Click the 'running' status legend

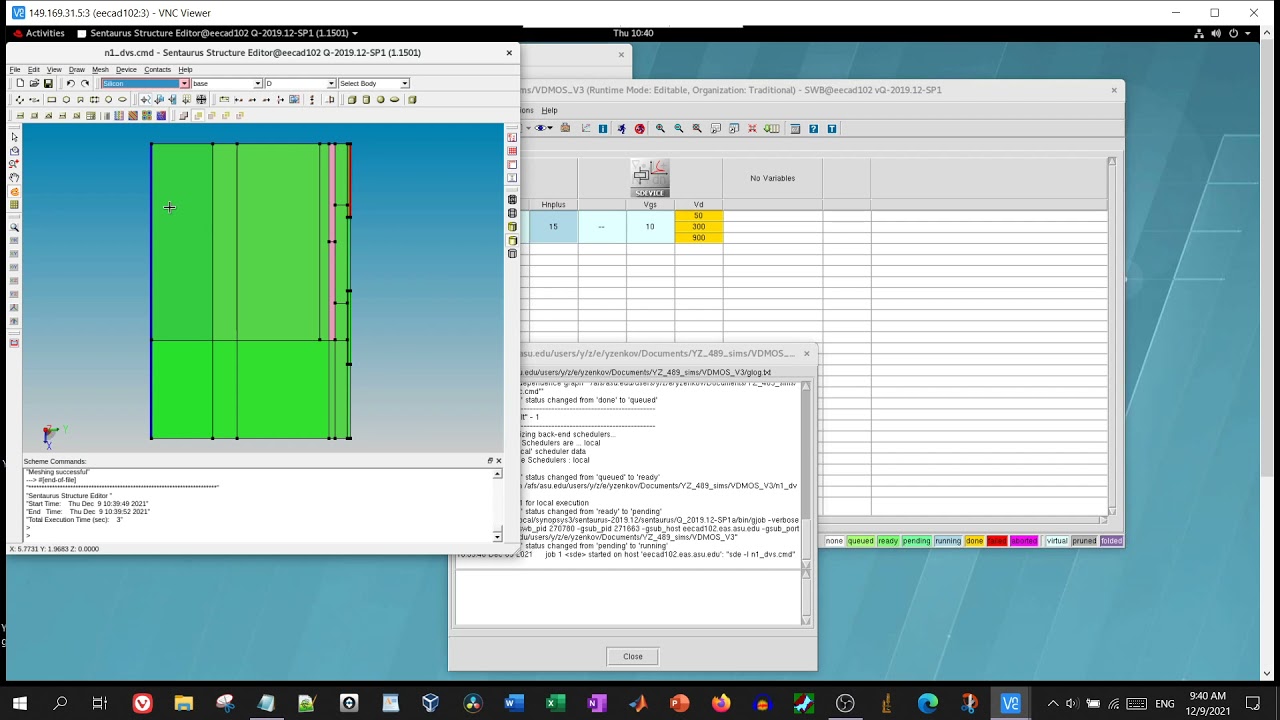948,541
